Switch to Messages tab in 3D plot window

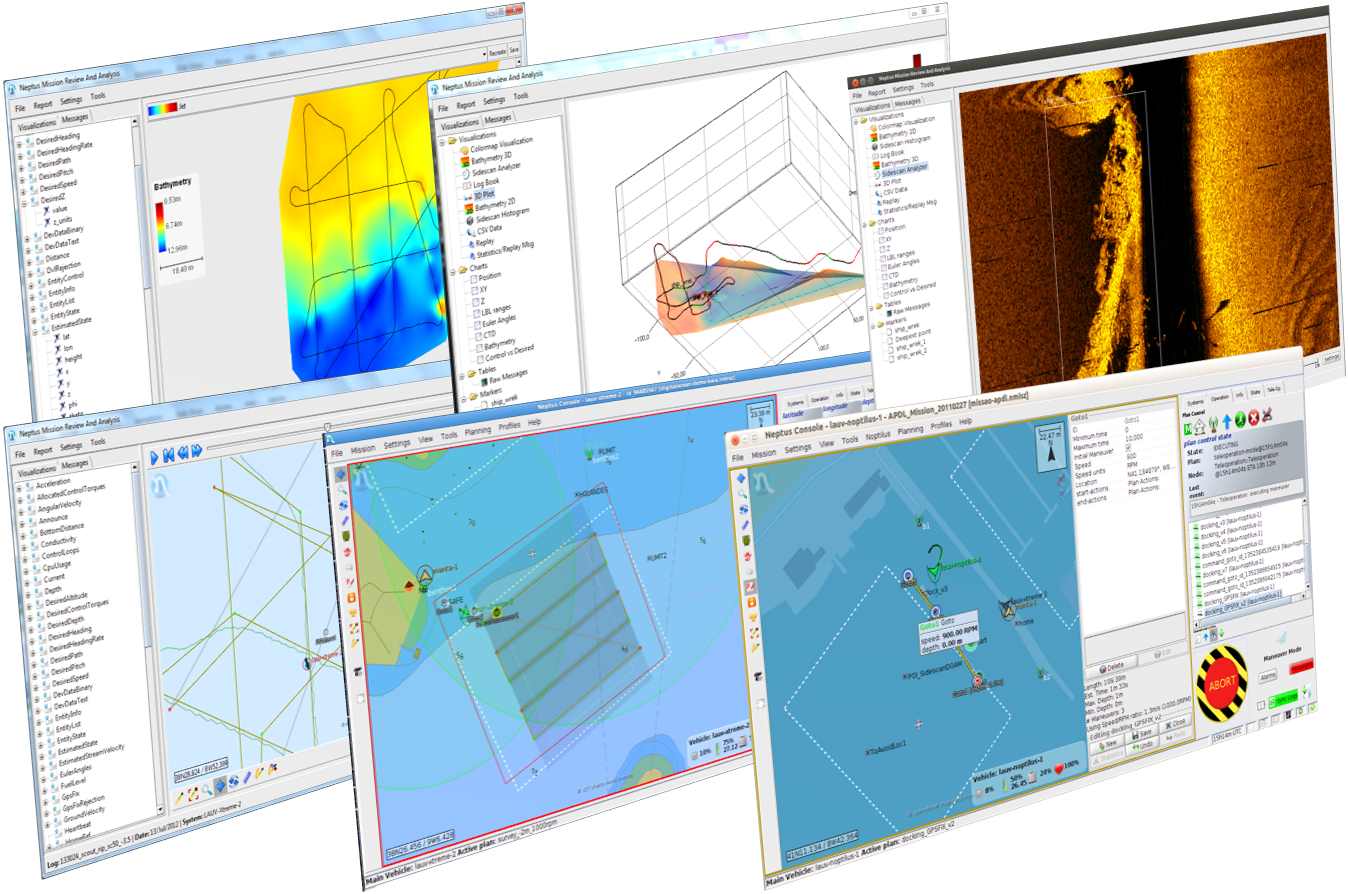(x=499, y=119)
